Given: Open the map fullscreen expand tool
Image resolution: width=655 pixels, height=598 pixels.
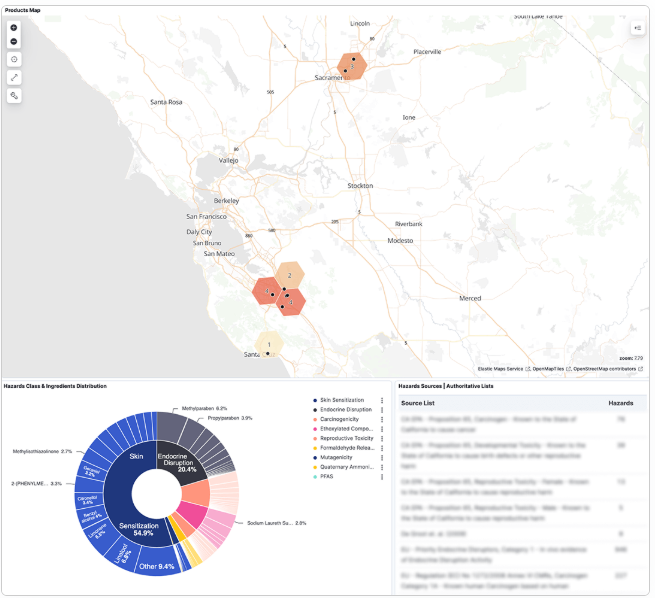Looking at the screenshot, I should point(14,77).
